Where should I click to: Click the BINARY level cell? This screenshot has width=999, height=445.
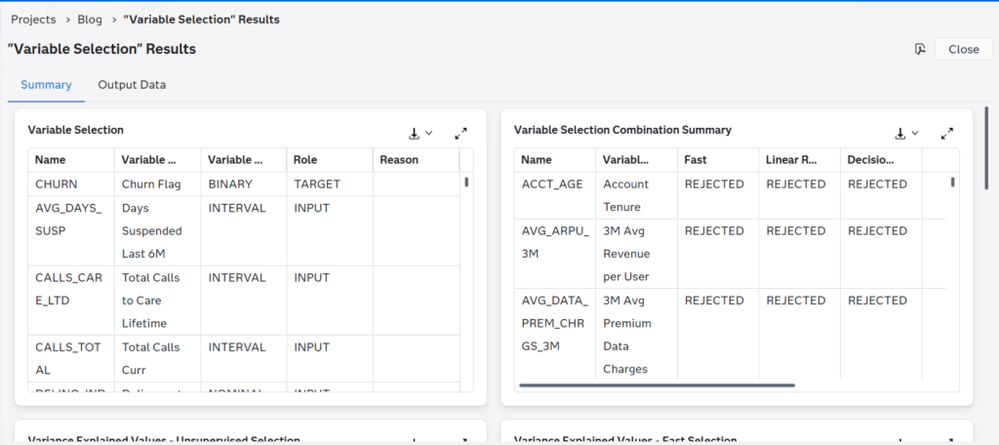tap(243, 184)
